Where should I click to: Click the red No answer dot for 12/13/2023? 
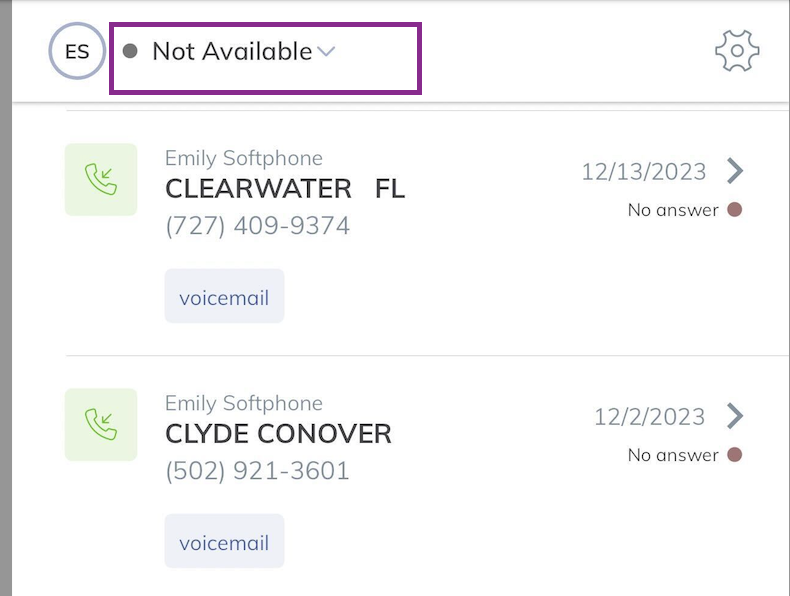coord(735,210)
